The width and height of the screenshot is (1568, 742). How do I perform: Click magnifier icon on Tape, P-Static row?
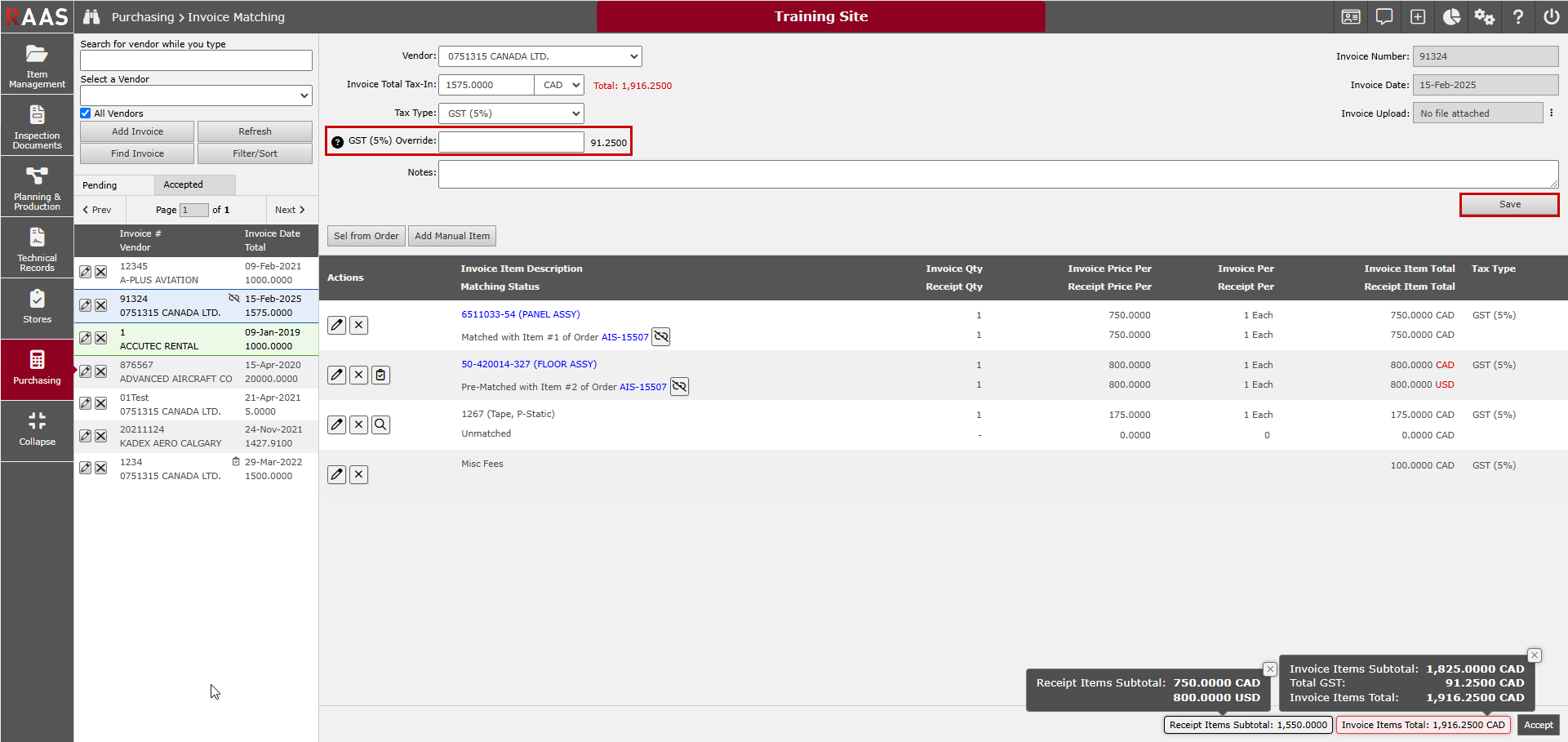[380, 424]
